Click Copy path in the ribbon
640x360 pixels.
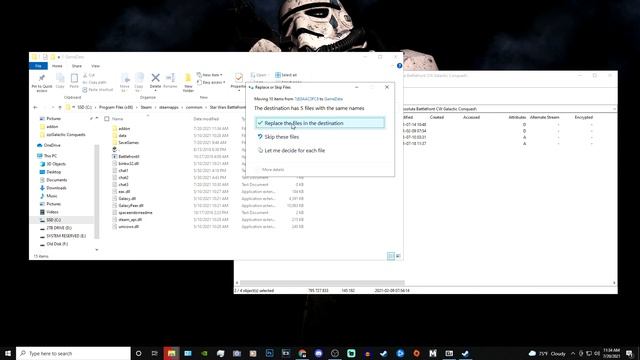click(95, 82)
